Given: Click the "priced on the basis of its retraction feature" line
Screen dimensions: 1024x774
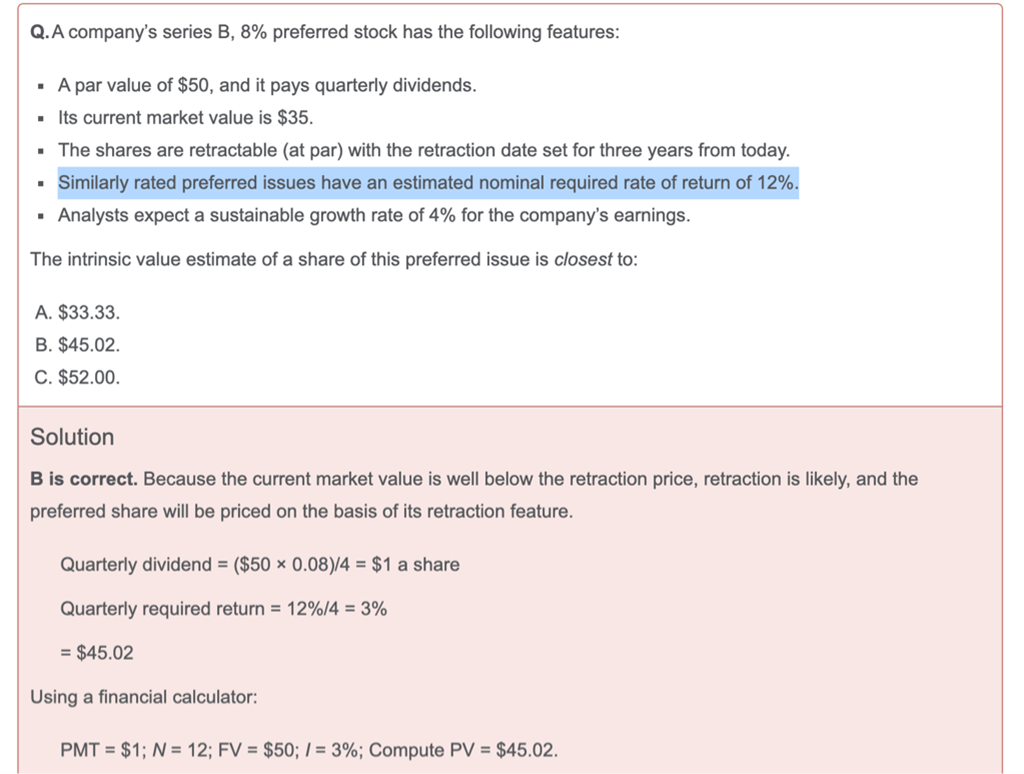Looking at the screenshot, I should click(301, 511).
